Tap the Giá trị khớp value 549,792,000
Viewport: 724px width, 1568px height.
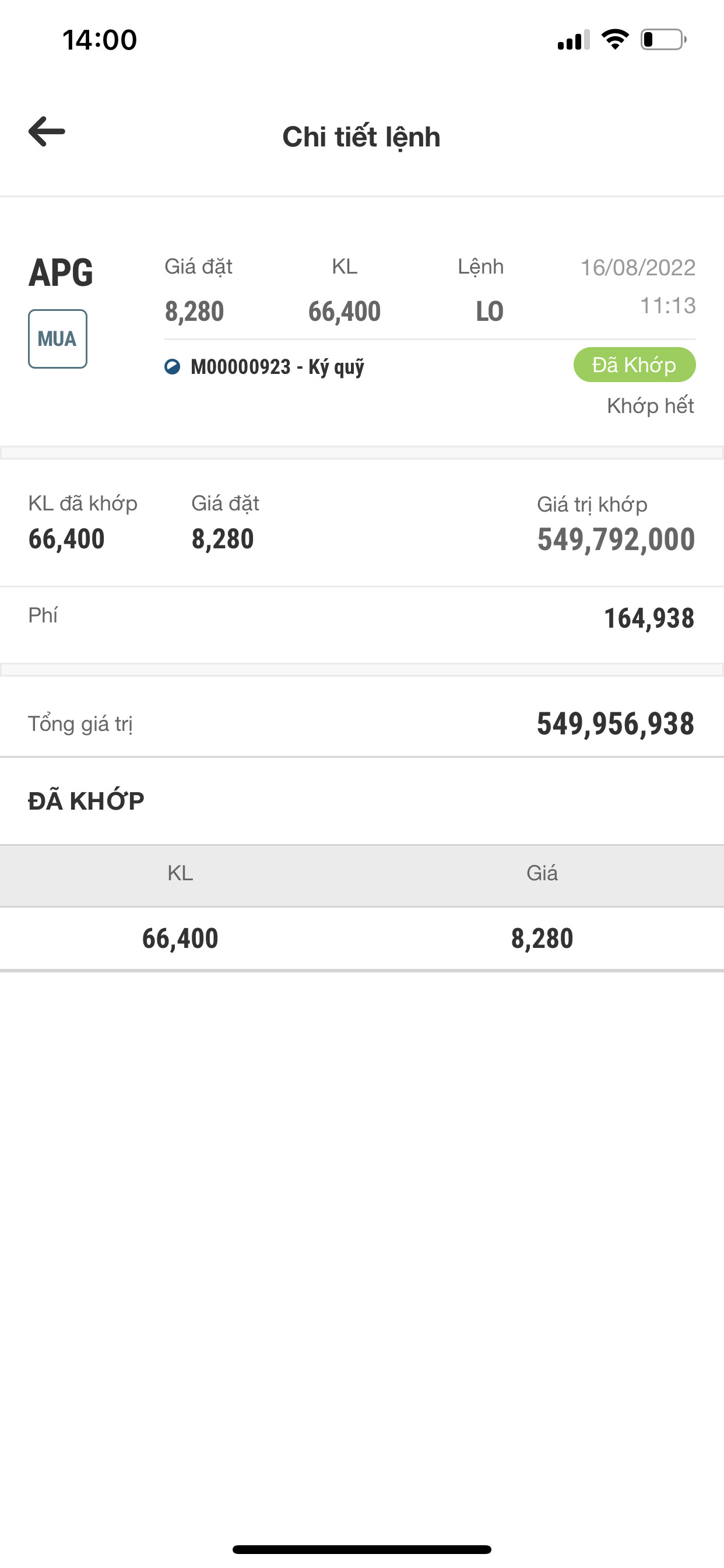pos(616,540)
